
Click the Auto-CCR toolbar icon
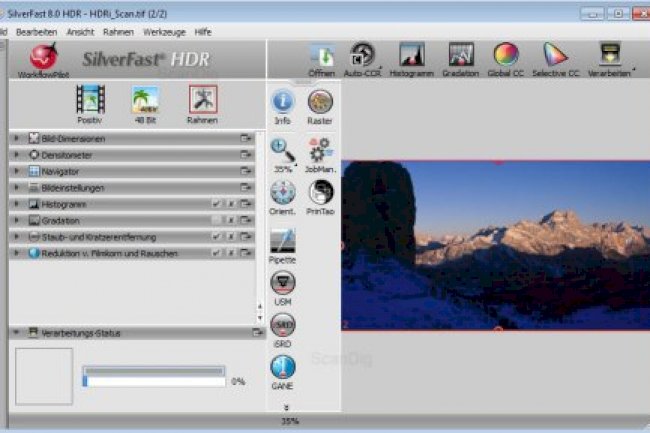361,56
